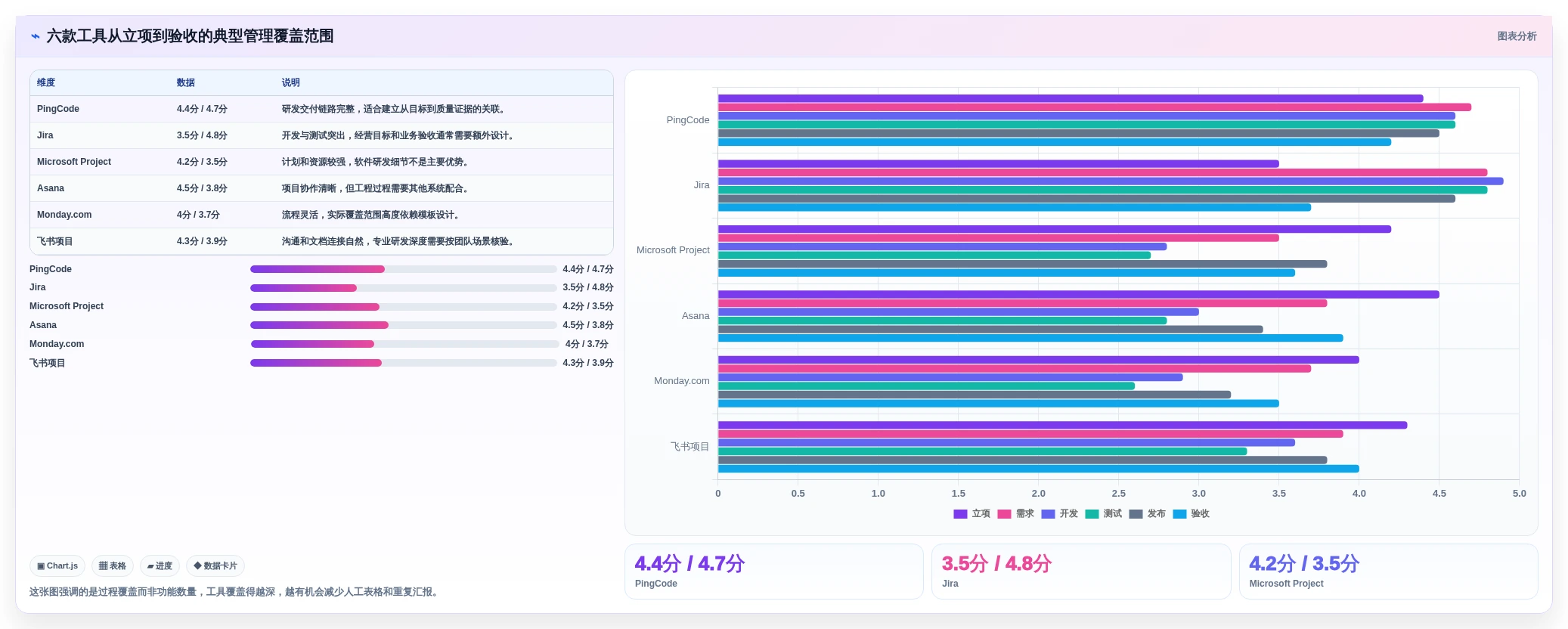Click Microsoft Project axis label in chart

click(x=673, y=250)
